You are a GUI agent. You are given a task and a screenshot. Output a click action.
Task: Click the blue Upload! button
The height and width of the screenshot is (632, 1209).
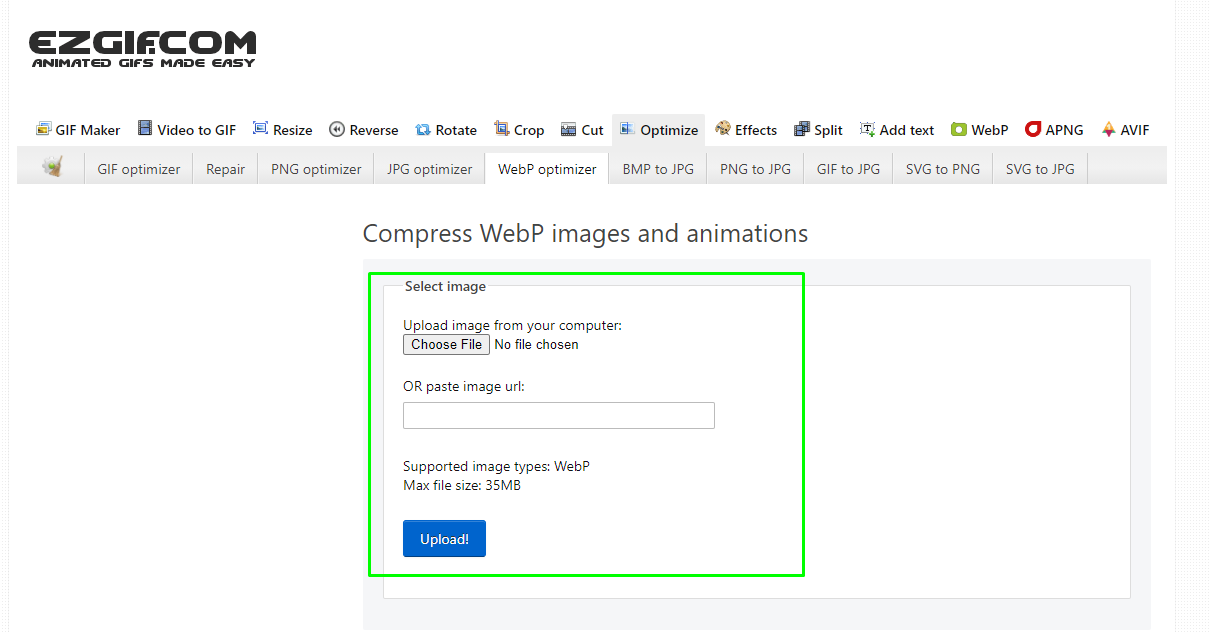click(444, 539)
